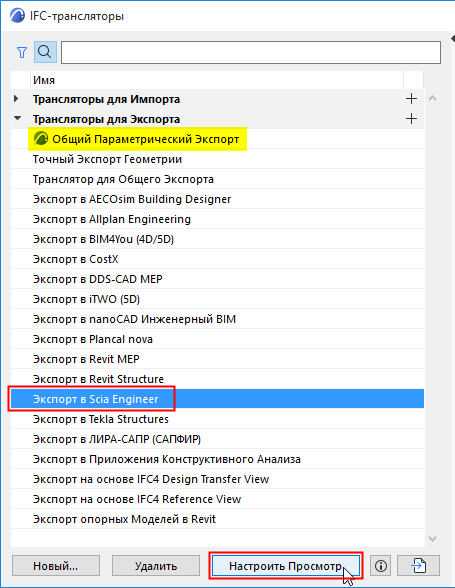Click the list scrollbar down arrow
The height and width of the screenshot is (588, 455).
tap(432, 538)
